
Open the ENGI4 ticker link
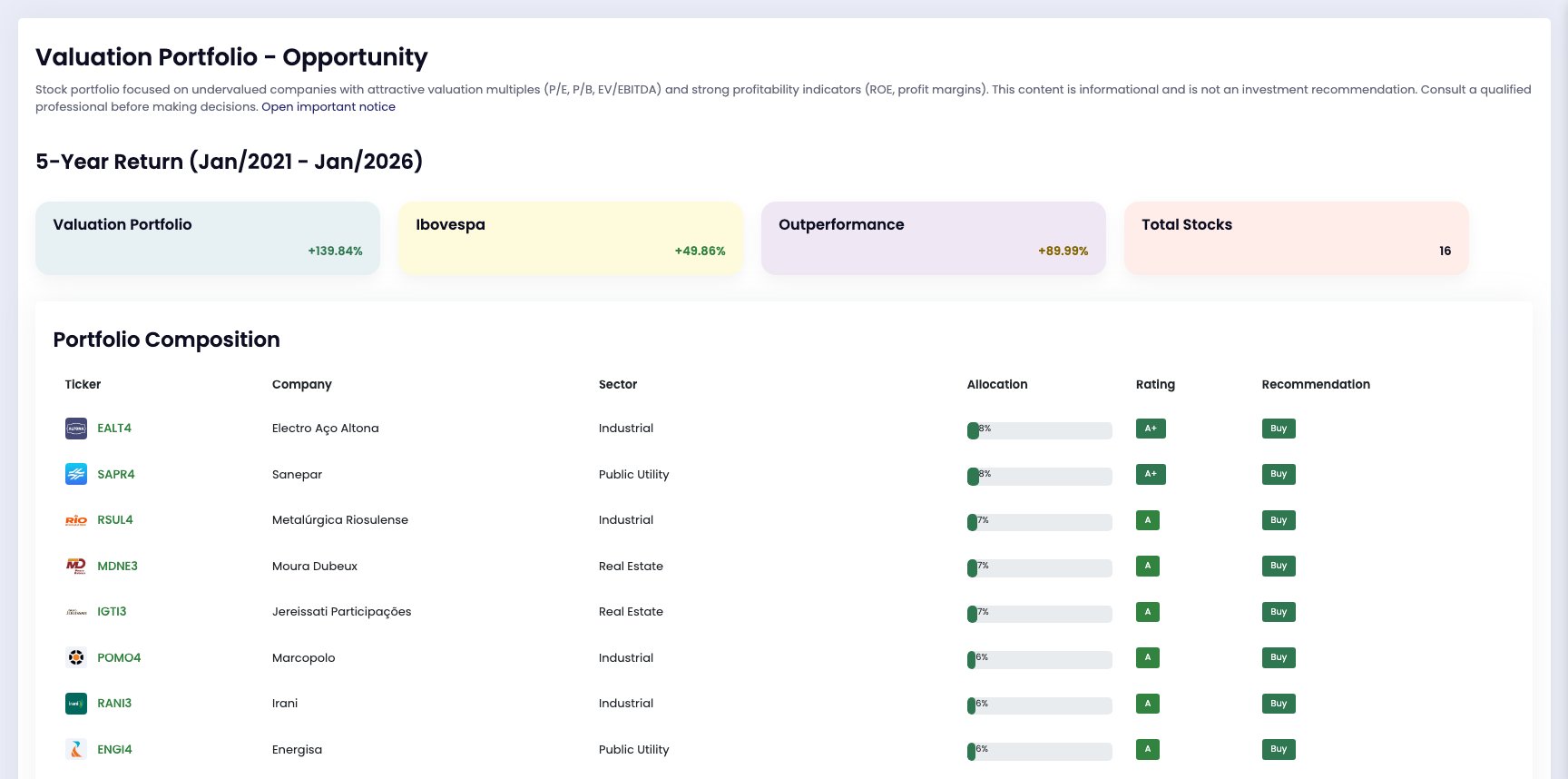click(x=114, y=749)
